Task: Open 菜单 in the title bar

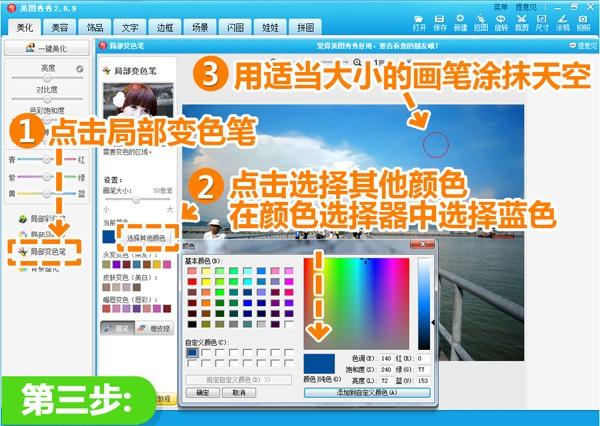Action: [x=501, y=7]
